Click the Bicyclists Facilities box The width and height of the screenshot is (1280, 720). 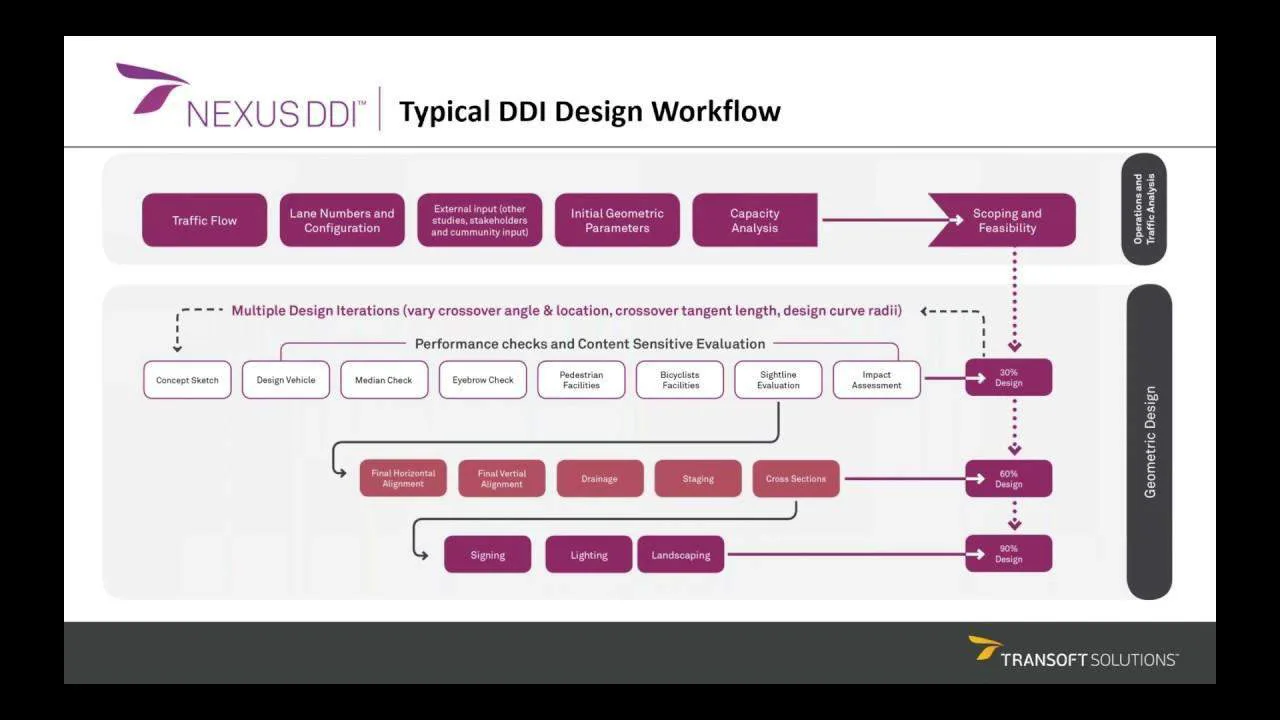680,380
